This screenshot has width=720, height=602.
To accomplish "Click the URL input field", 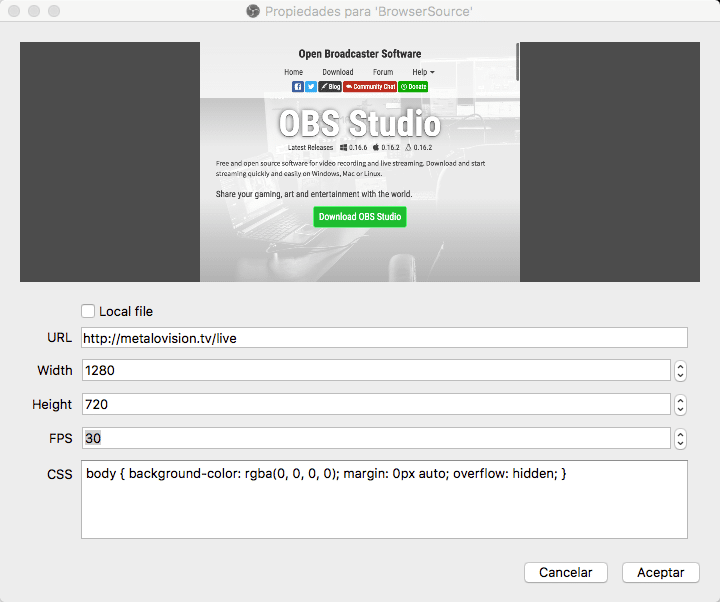I will tap(384, 338).
